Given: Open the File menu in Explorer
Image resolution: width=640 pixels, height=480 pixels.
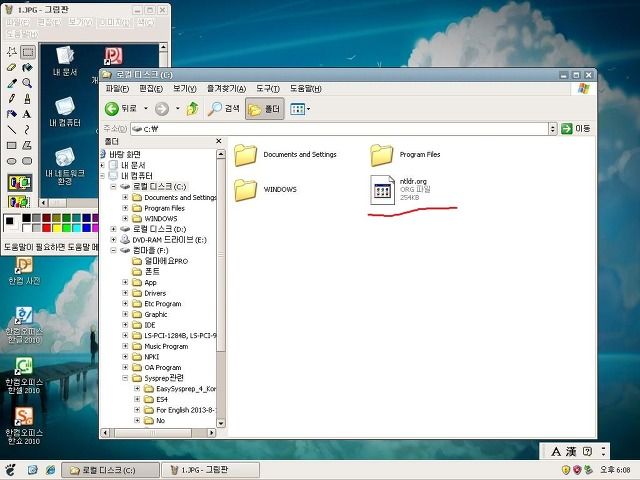Looking at the screenshot, I should pos(117,89).
